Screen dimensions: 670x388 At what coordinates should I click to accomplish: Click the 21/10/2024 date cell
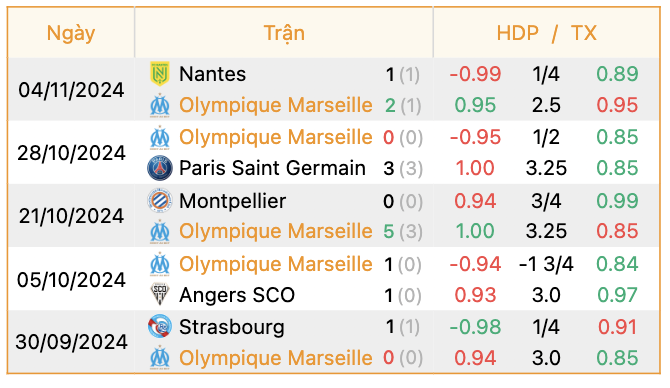[71, 216]
